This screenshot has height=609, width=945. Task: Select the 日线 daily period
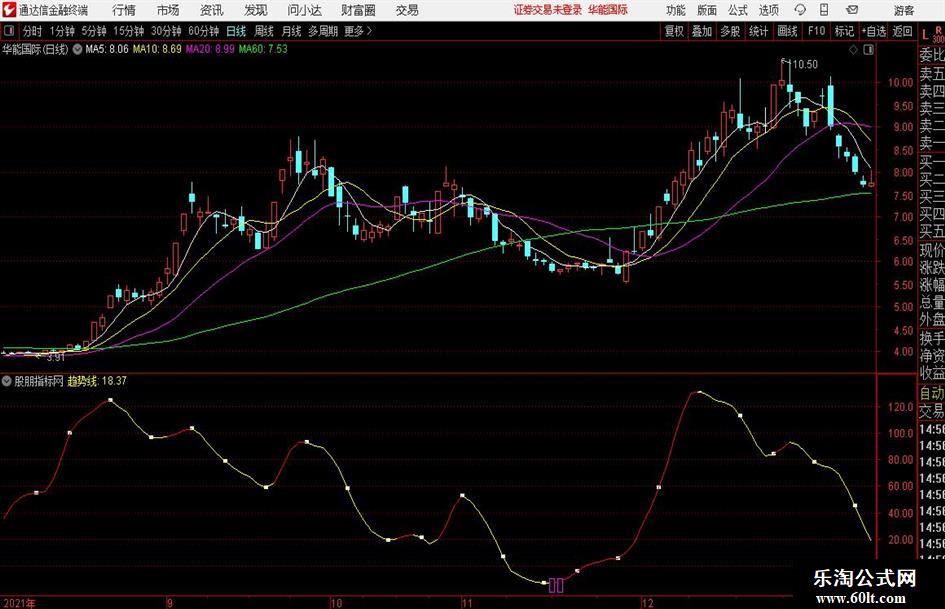click(x=236, y=31)
